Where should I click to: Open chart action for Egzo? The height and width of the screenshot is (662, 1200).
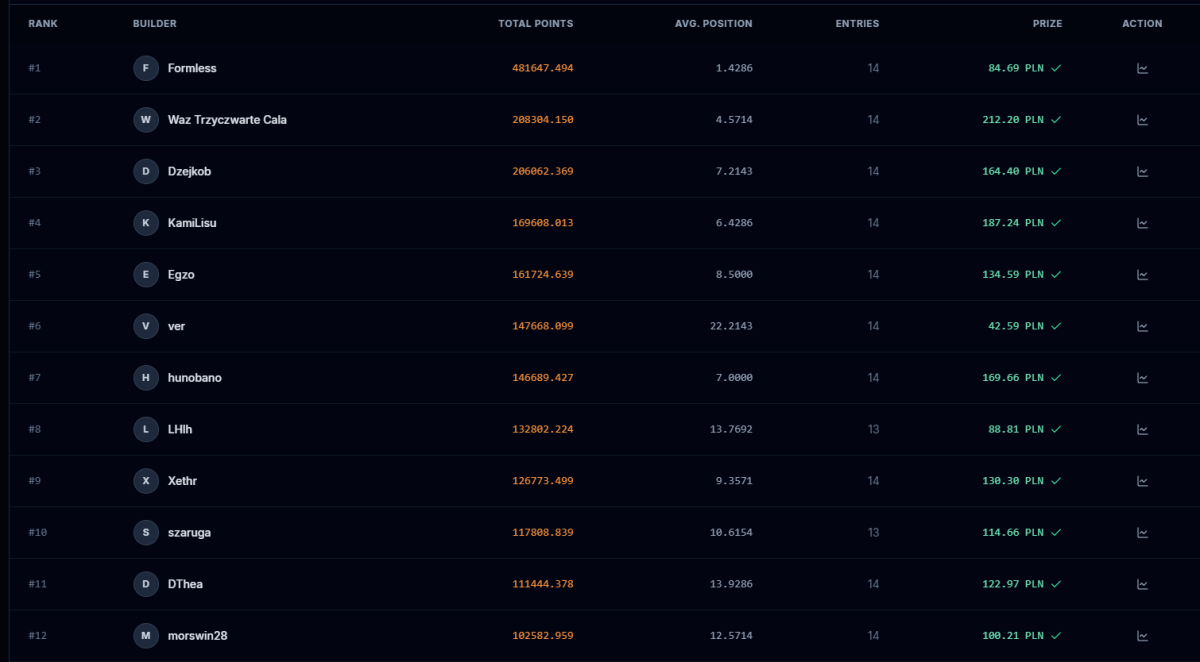click(x=1142, y=274)
